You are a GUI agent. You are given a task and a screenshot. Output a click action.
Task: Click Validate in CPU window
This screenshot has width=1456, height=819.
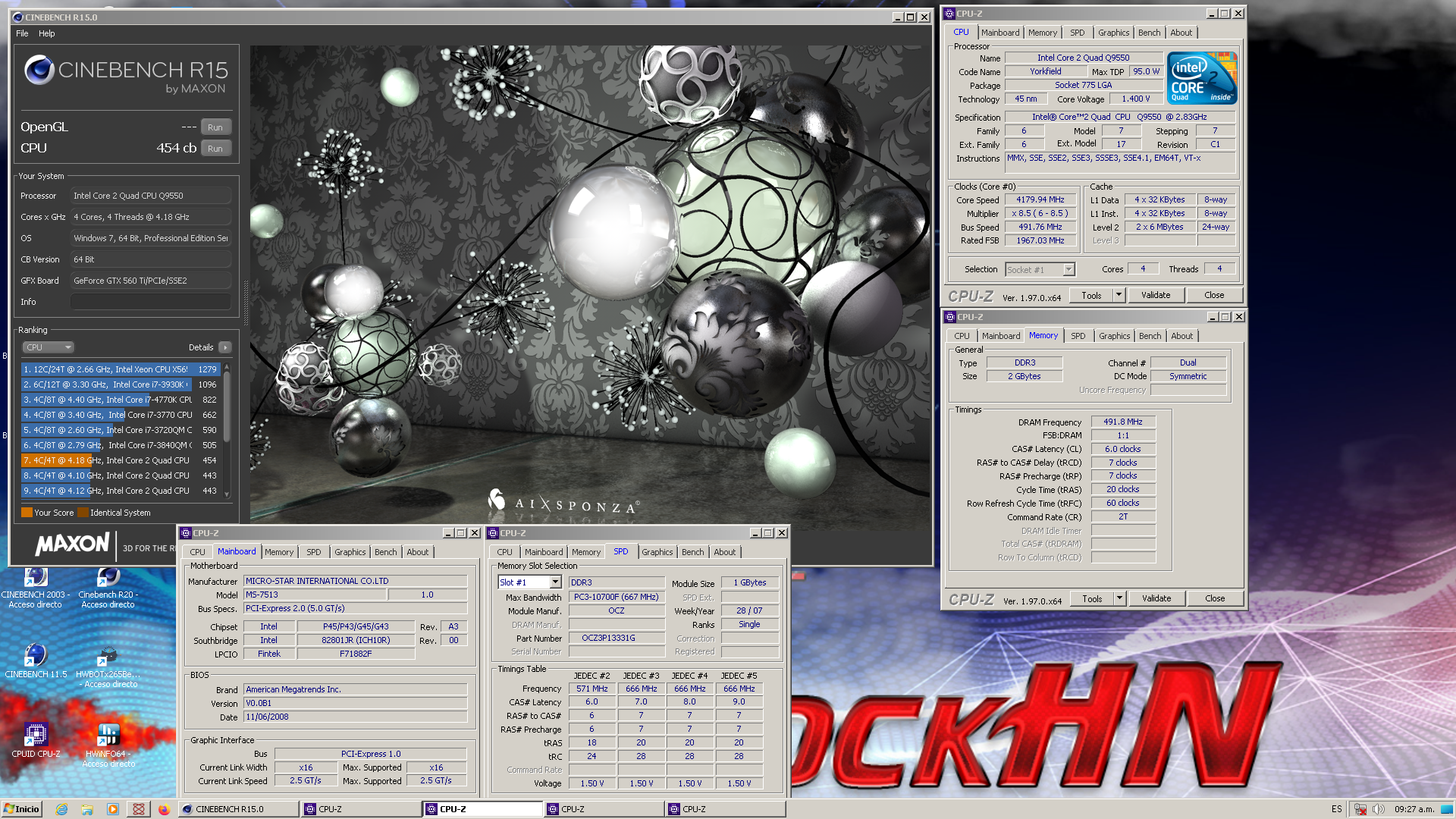pos(1156,295)
